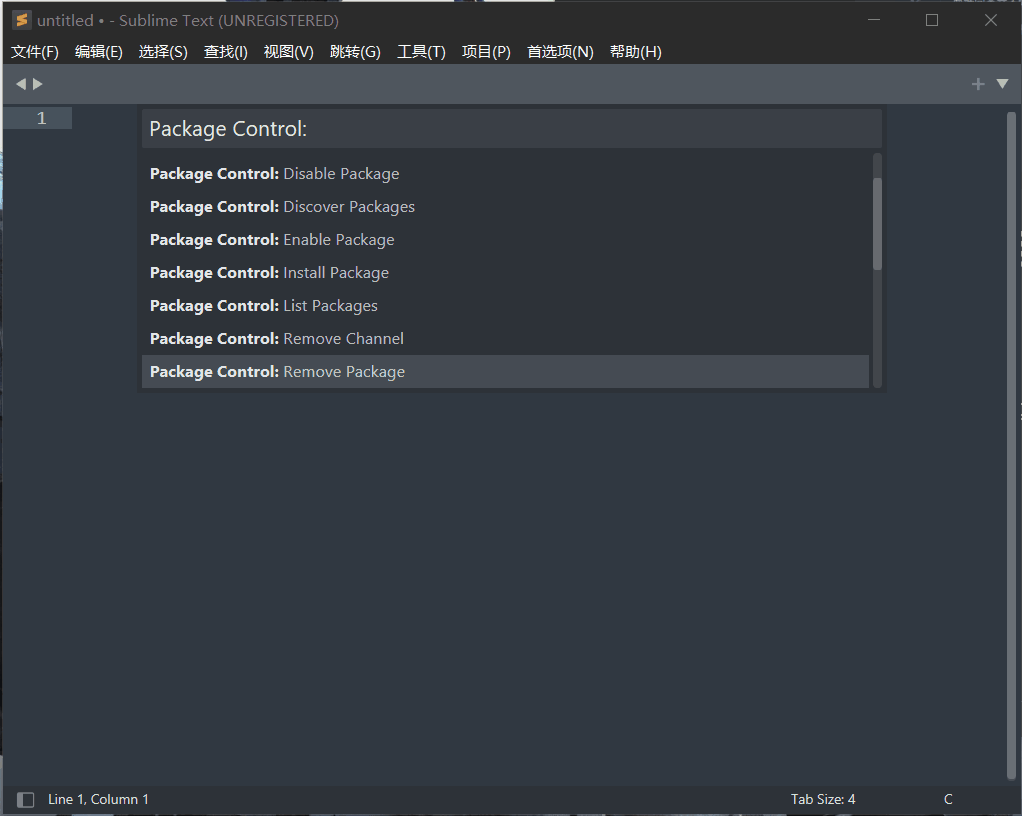The image size is (1022, 816).
Task: Open the tab list dropdown arrow
Action: (x=1002, y=83)
